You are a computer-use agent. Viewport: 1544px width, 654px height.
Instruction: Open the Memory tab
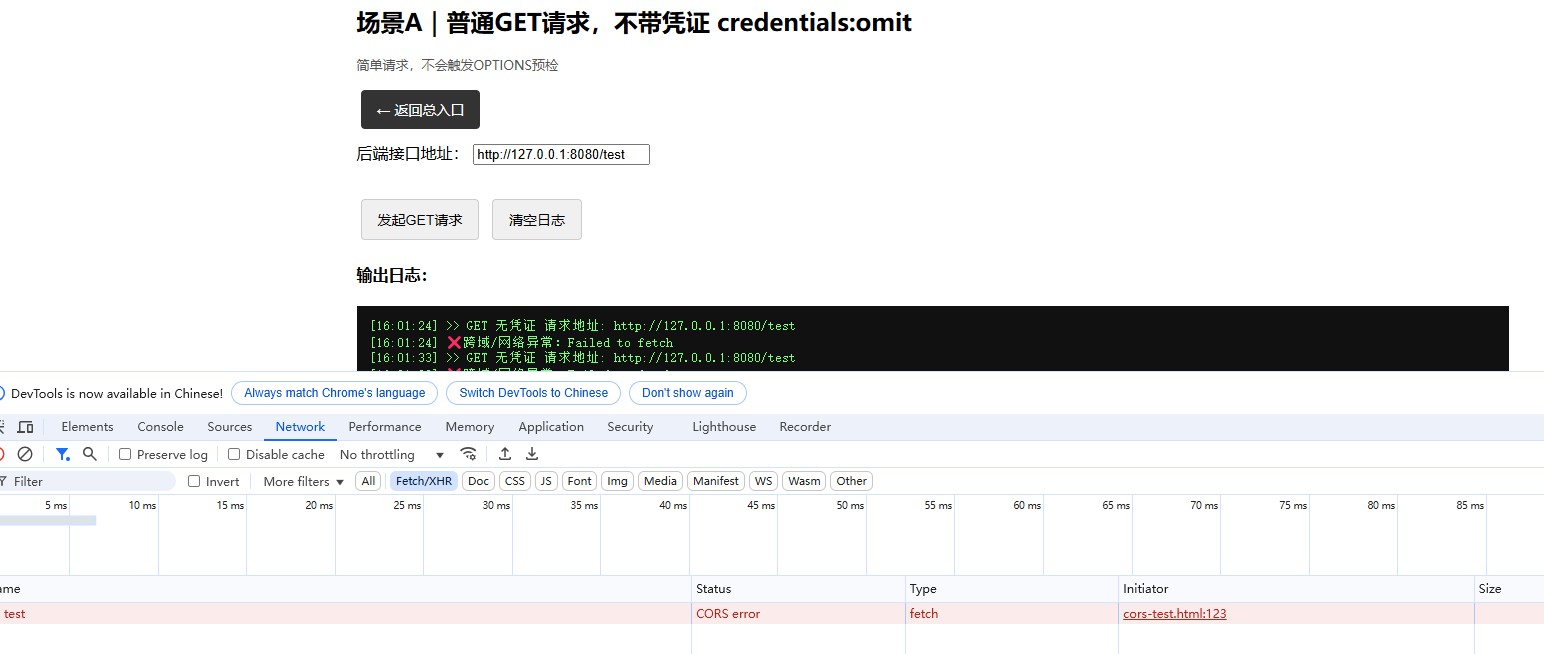470,427
